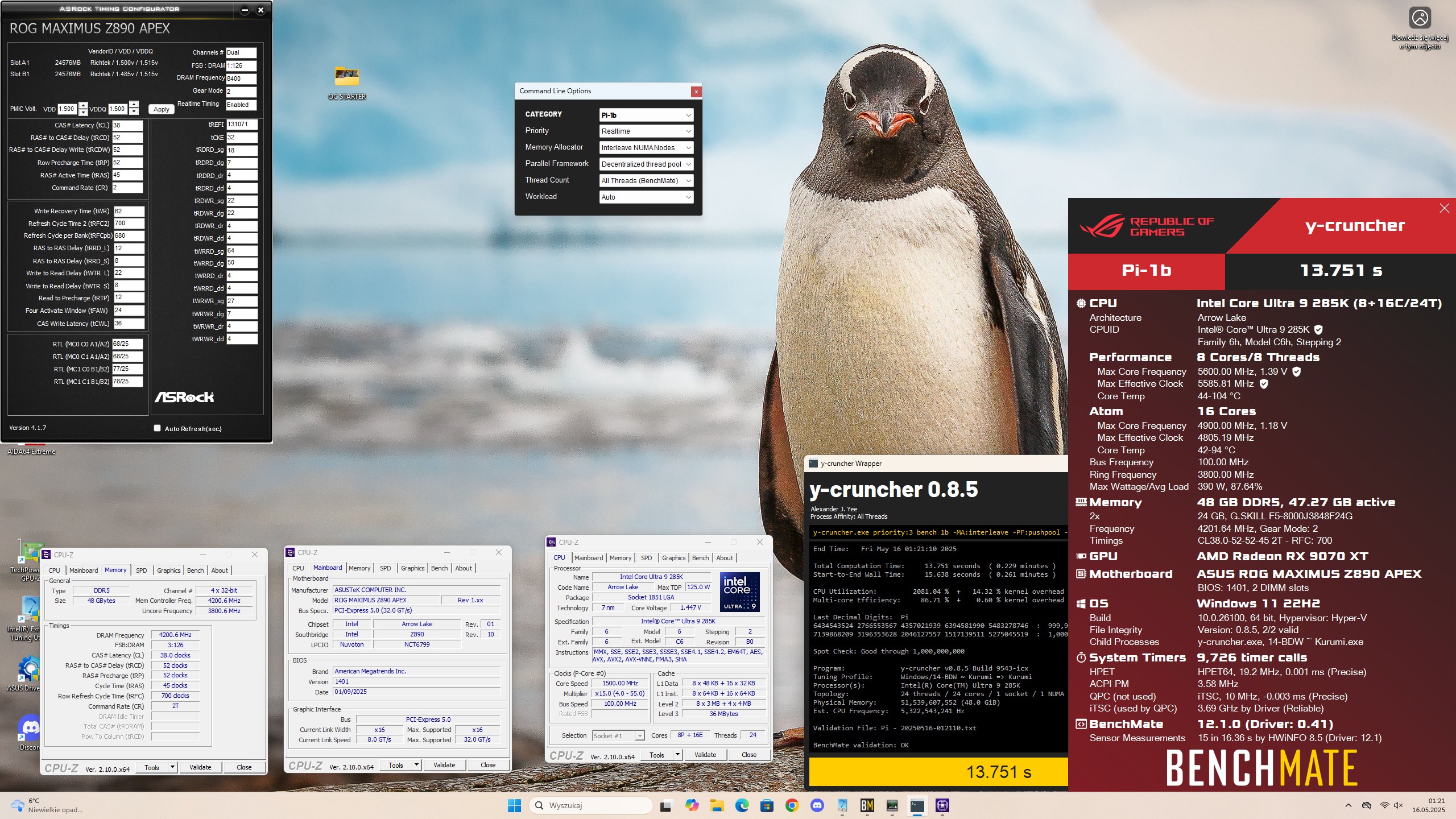Open the memory tool taskbar icon
The width and height of the screenshot is (1456, 819).
(892, 805)
